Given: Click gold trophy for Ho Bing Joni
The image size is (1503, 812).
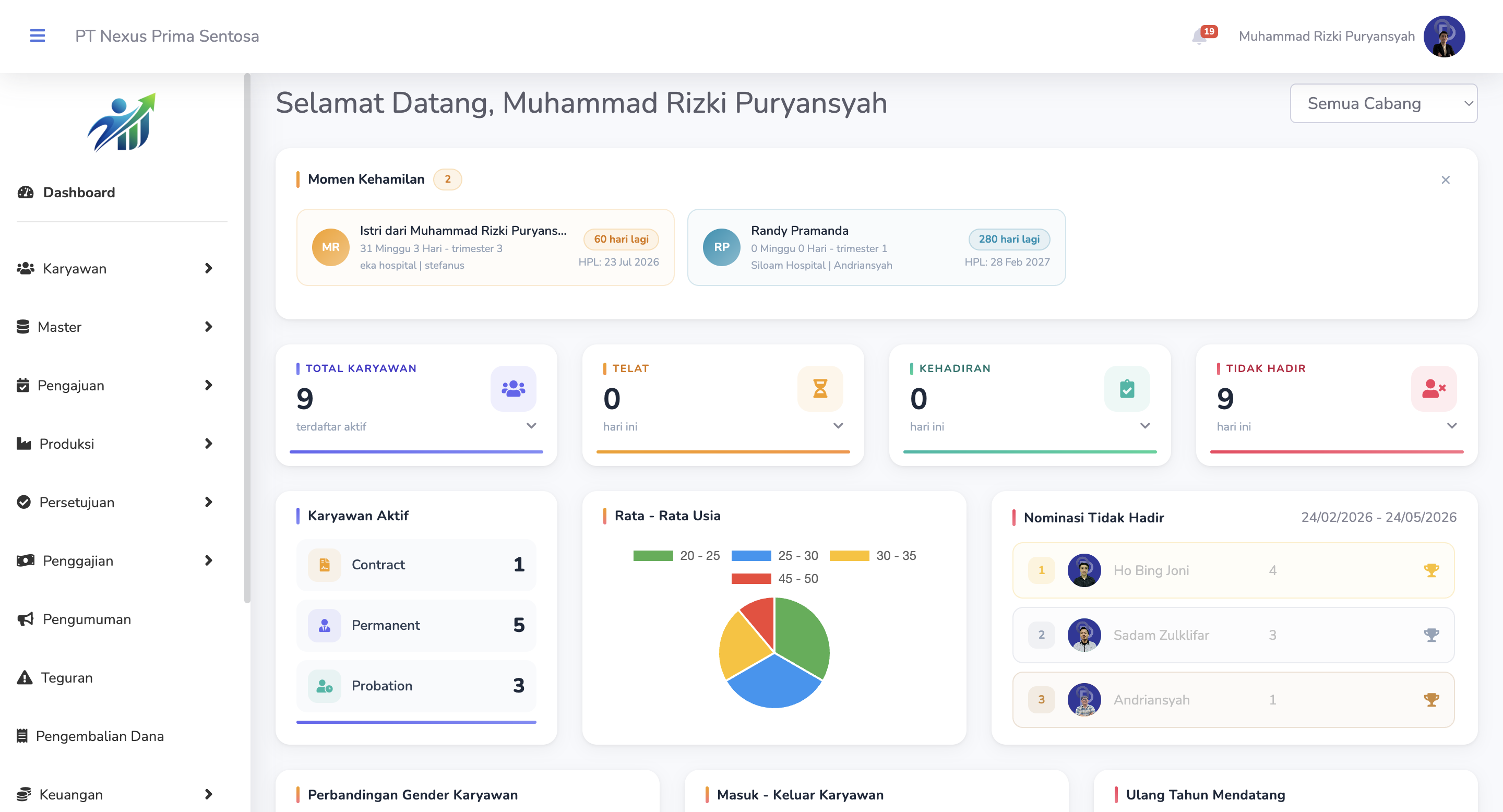Looking at the screenshot, I should click(x=1431, y=570).
